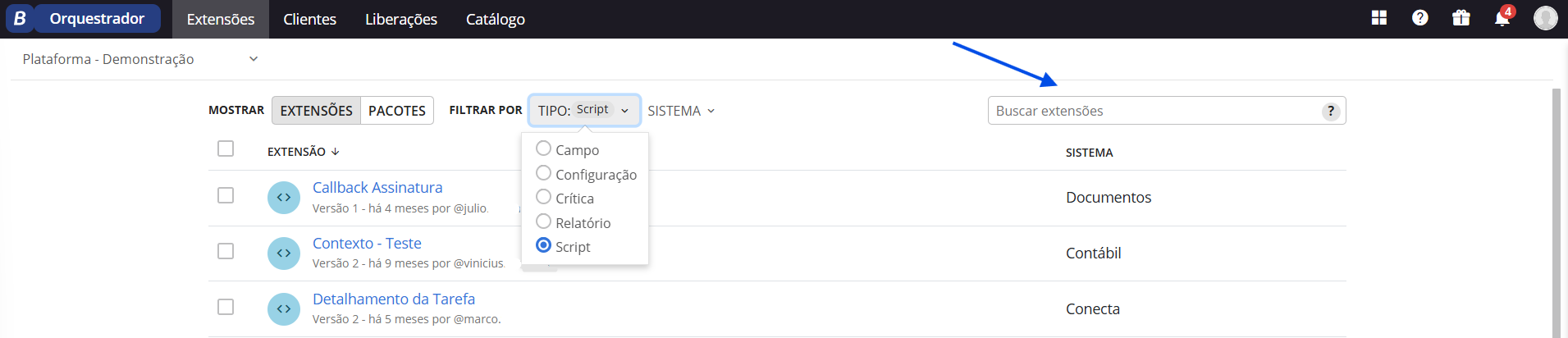Open the Detalhamento da Tarefa link
This screenshot has width=1568, height=338.
click(x=394, y=299)
